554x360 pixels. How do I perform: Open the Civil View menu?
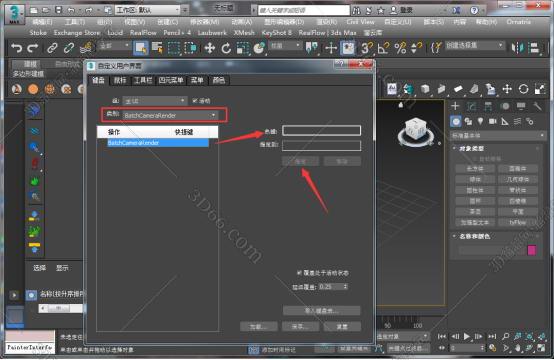[x=360, y=22]
